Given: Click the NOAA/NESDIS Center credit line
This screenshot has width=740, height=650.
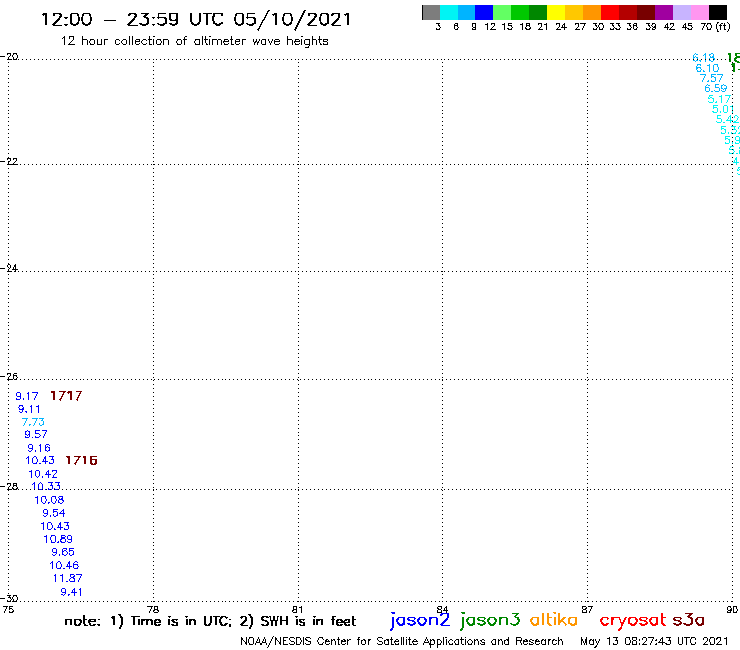Looking at the screenshot, I should [x=402, y=641].
